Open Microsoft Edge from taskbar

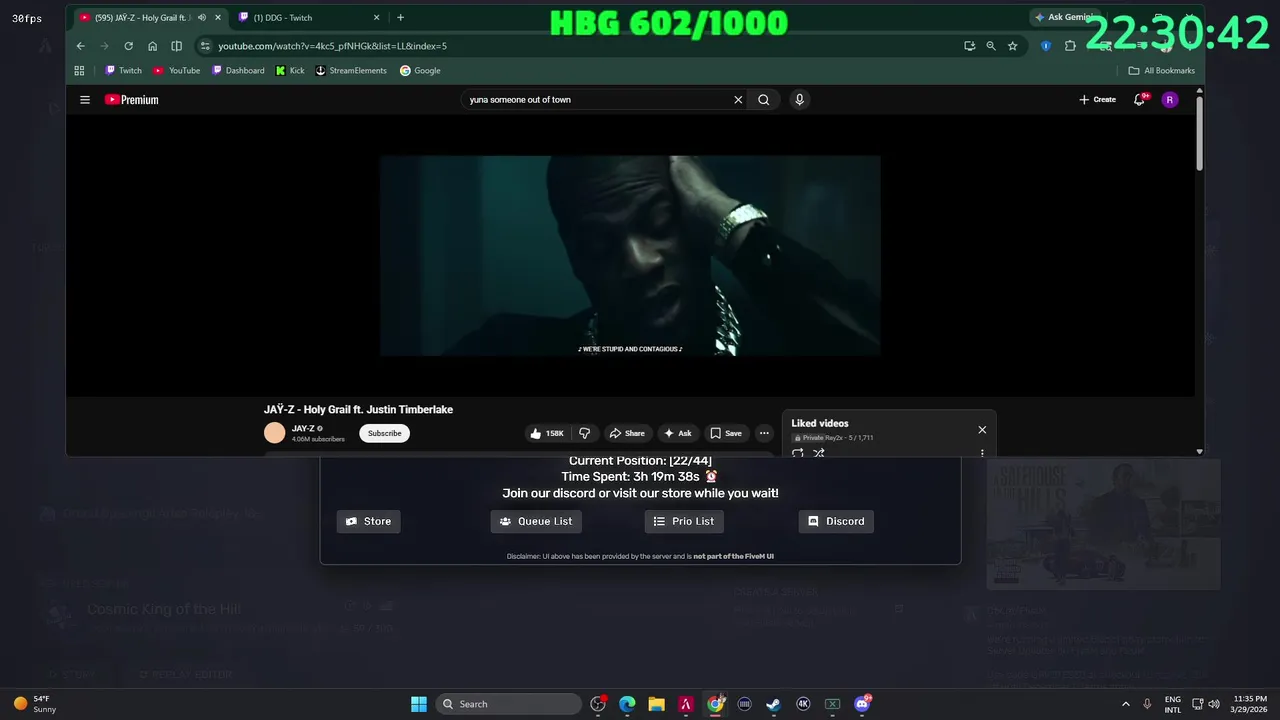627,704
